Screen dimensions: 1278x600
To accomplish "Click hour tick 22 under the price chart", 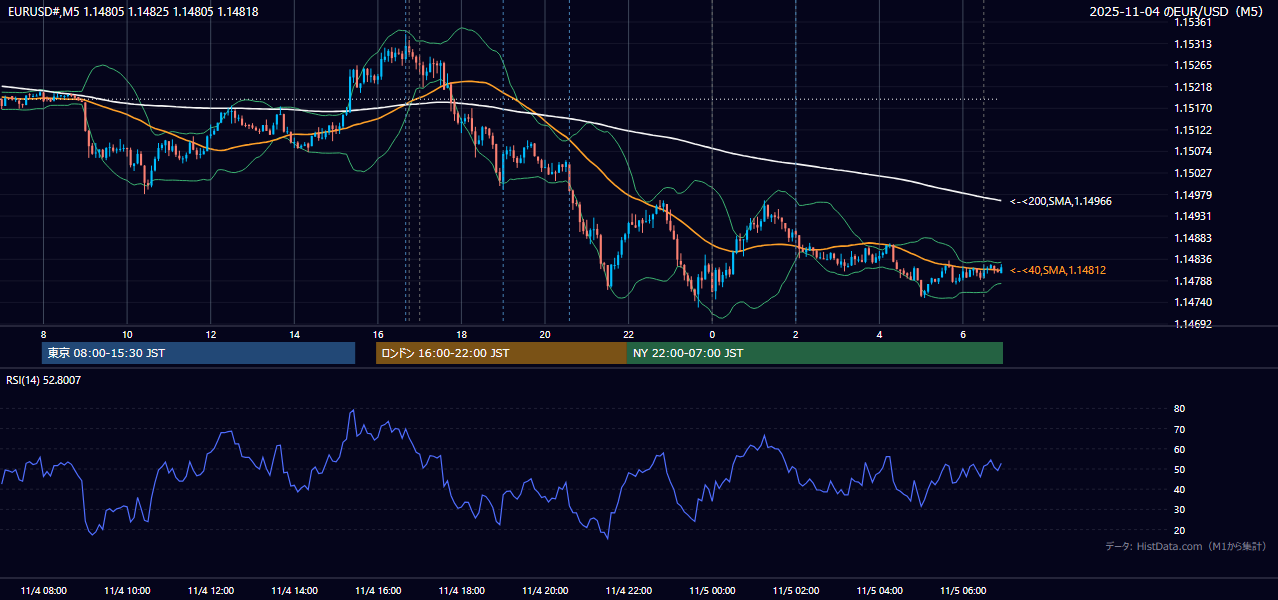I will coord(629,334).
